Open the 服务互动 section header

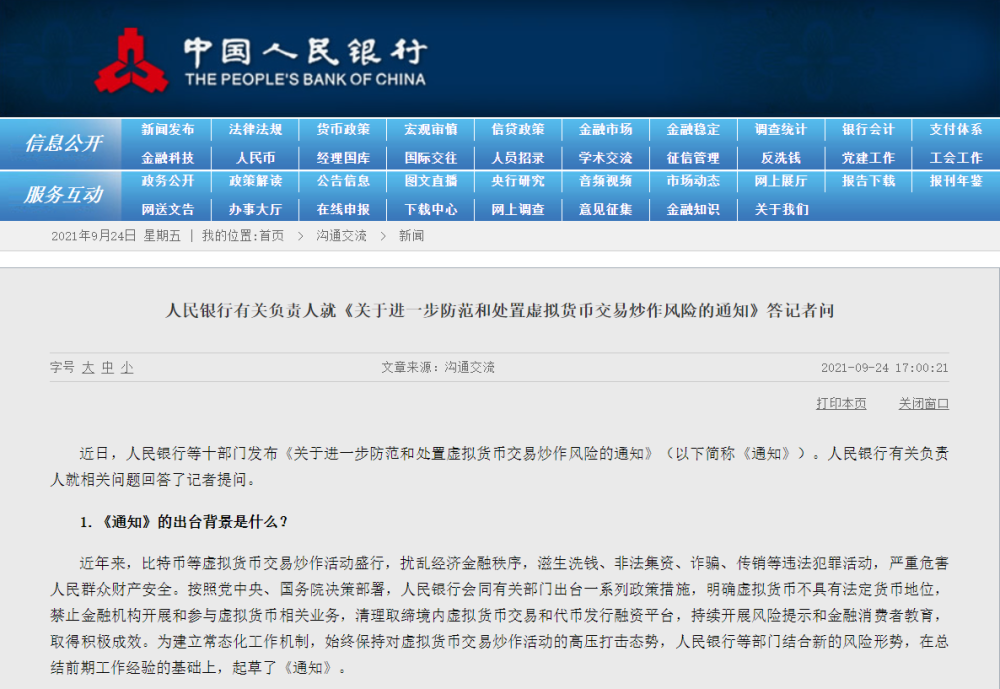point(63,196)
